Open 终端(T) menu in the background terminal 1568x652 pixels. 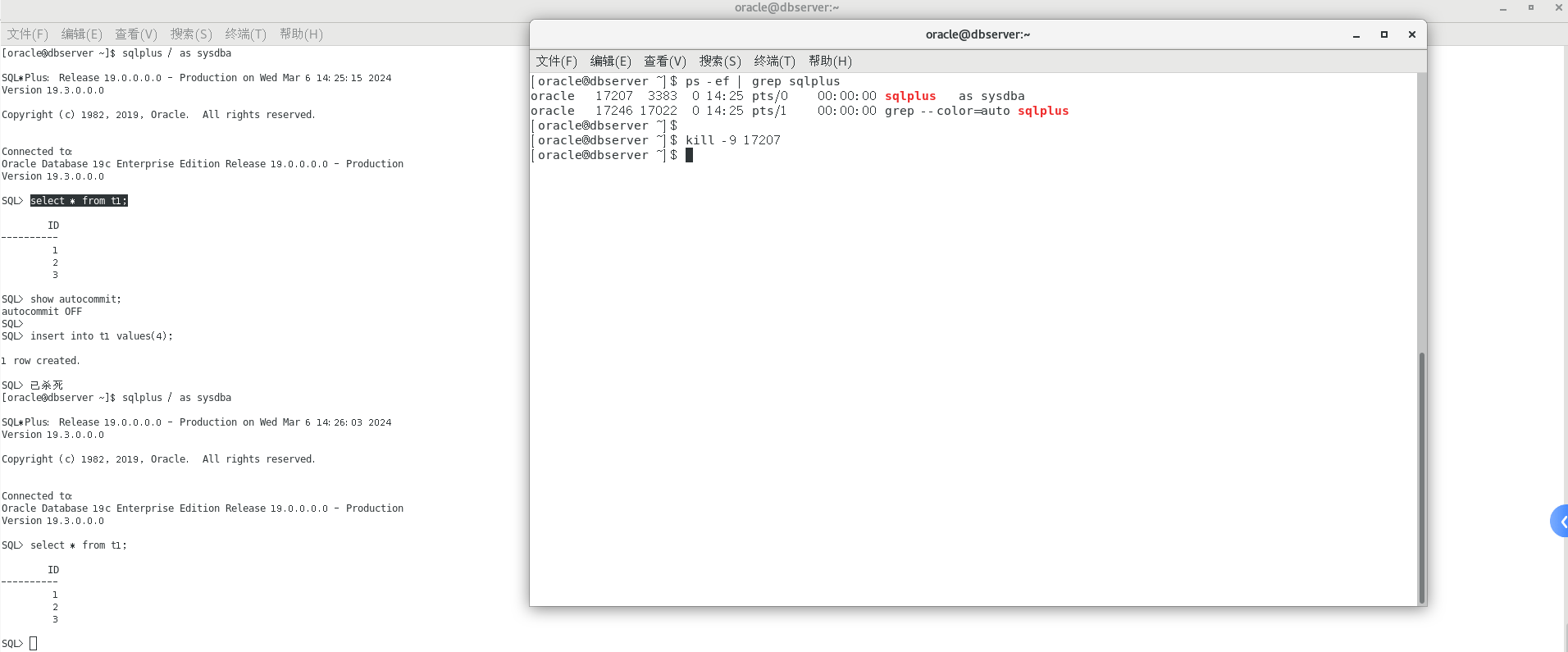(245, 34)
